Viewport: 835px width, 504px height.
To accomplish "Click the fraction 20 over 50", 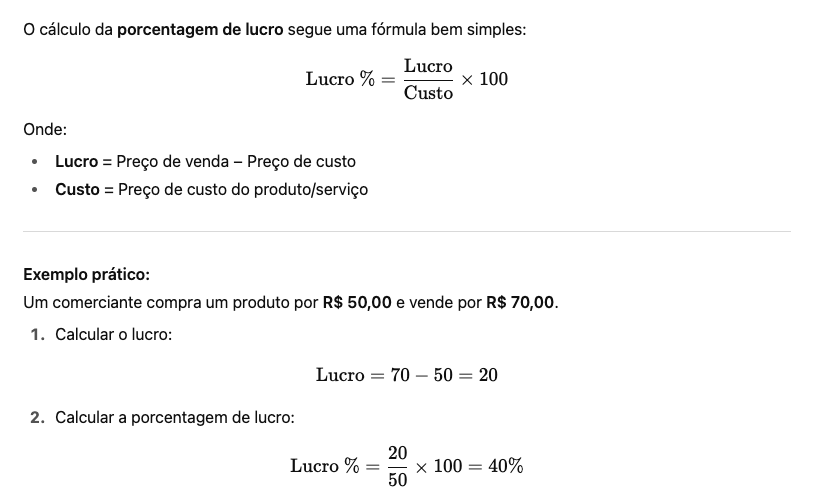I will tap(397, 466).
